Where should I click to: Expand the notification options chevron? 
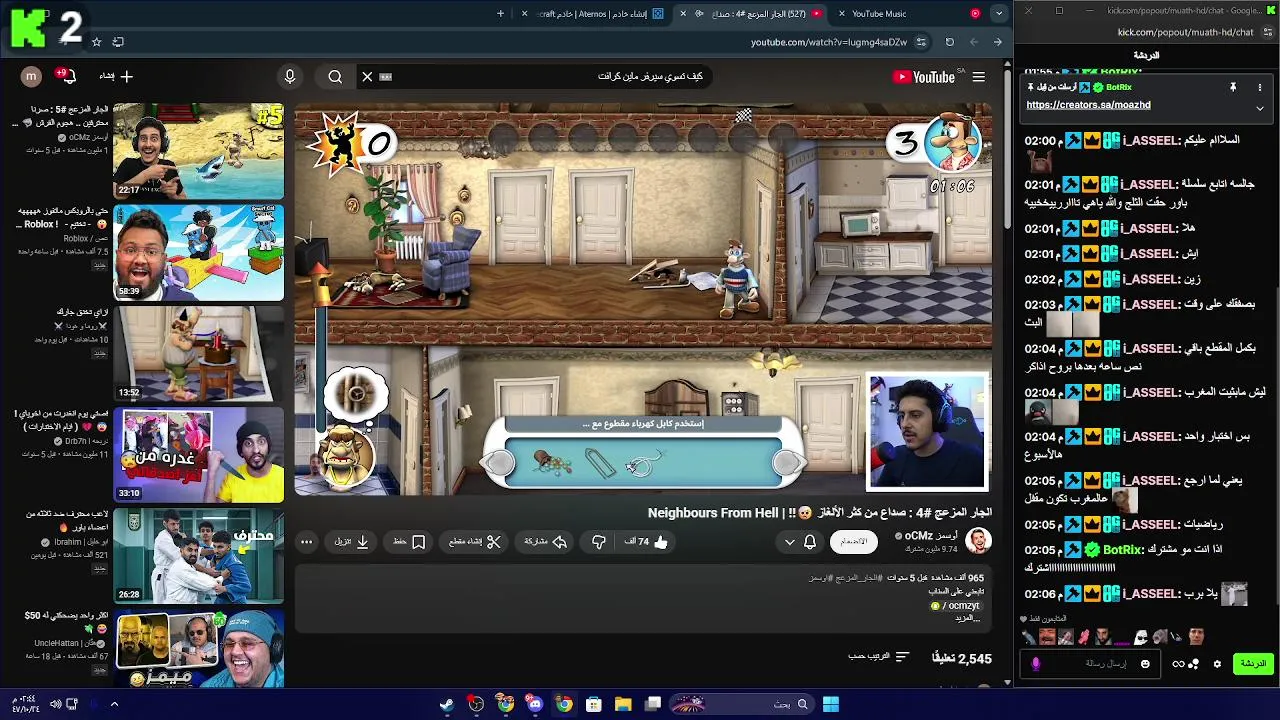[789, 542]
